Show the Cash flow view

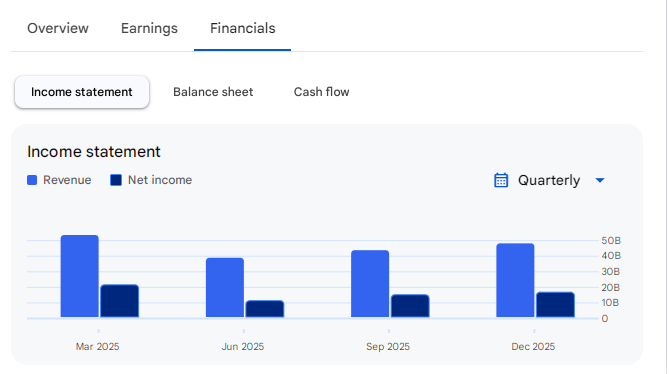click(321, 92)
